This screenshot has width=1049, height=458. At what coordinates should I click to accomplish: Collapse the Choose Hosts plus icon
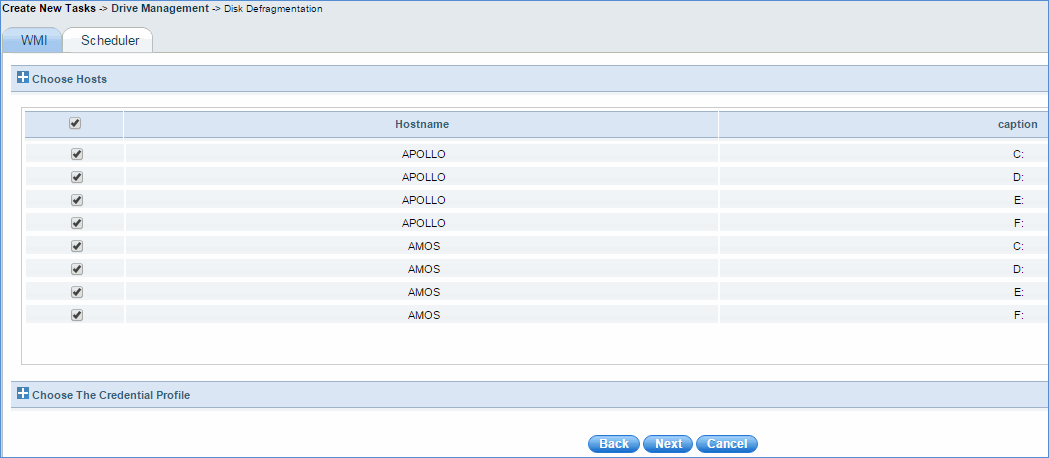coord(23,77)
